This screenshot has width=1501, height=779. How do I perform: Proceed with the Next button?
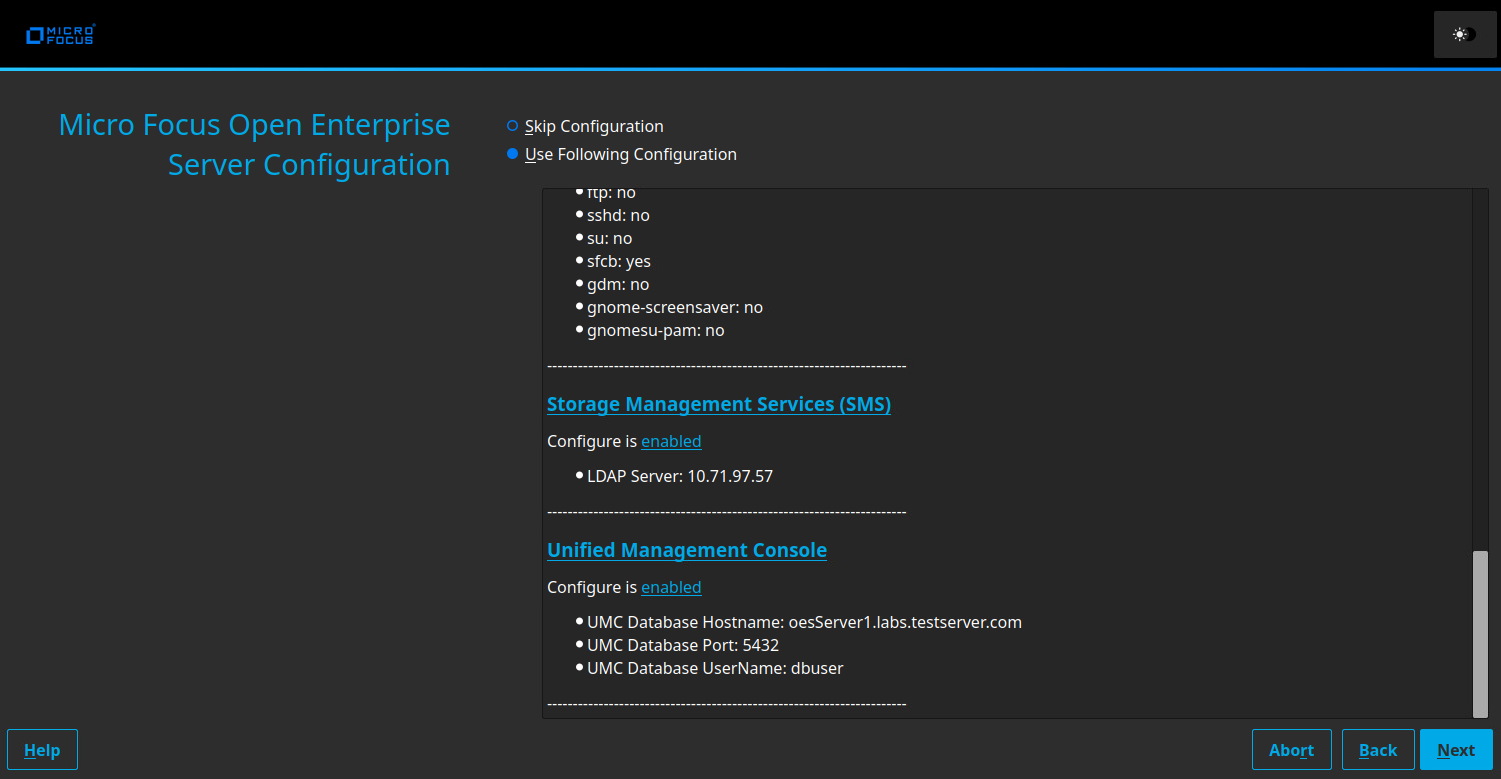point(1455,750)
